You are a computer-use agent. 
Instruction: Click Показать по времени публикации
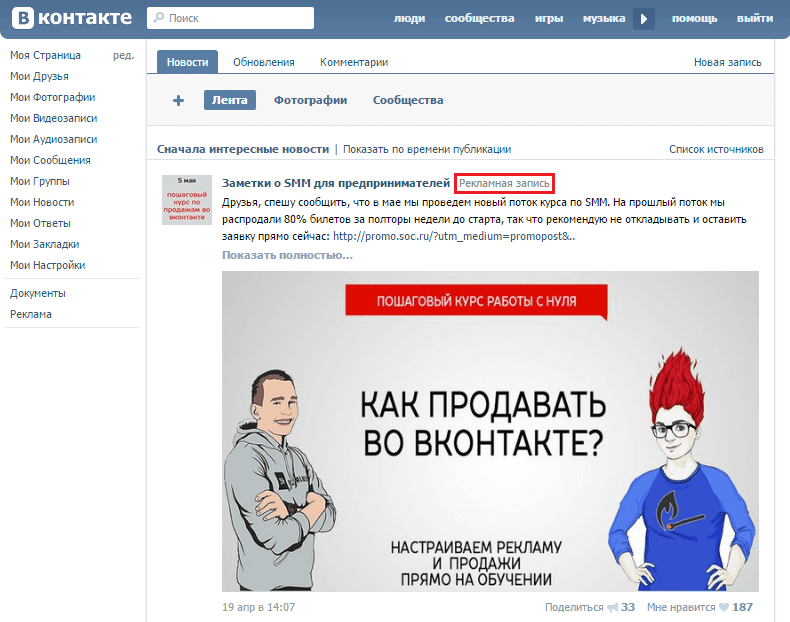point(427,149)
